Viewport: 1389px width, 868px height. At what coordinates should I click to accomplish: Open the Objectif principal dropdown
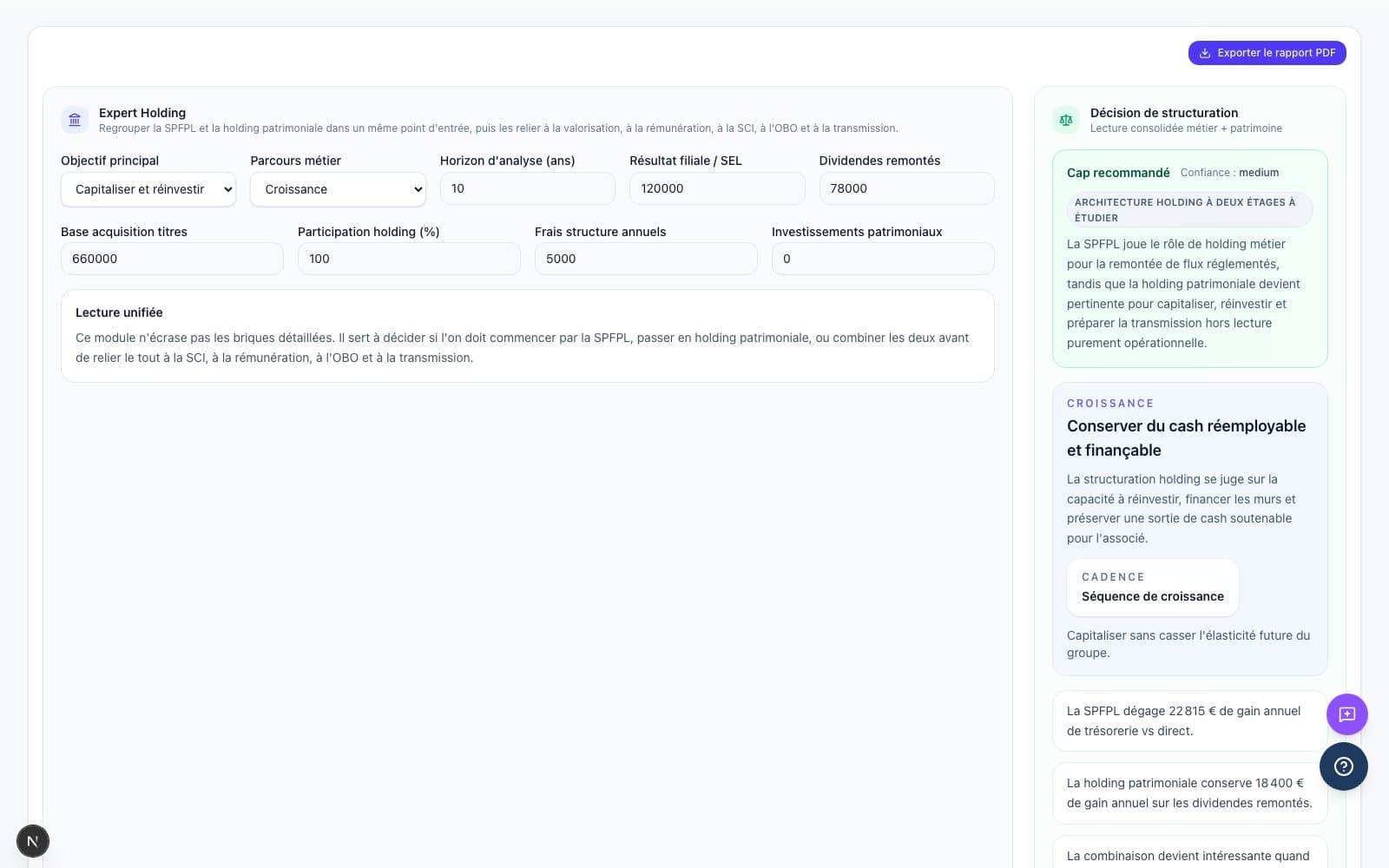pos(148,189)
